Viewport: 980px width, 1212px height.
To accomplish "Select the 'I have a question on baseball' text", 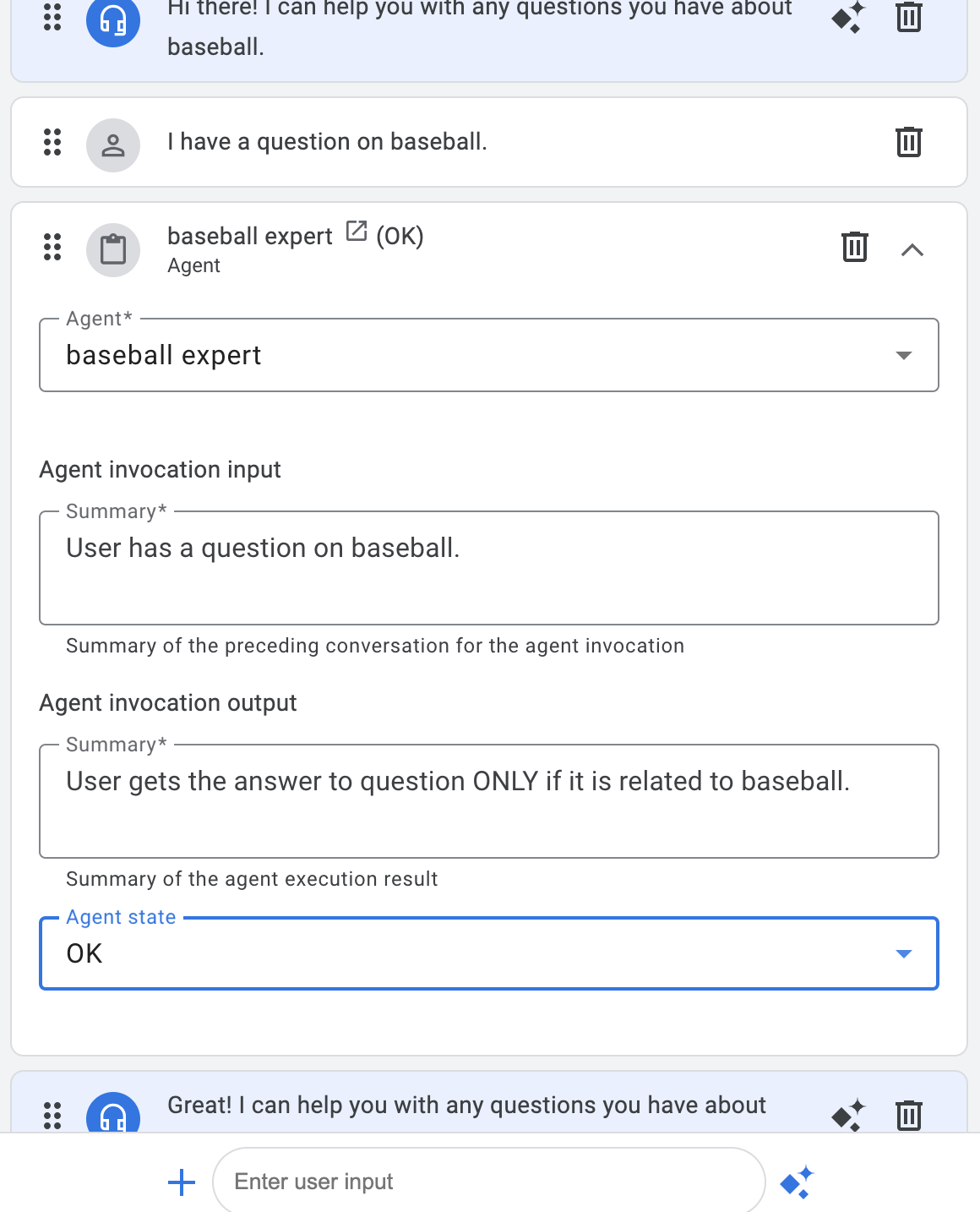I will pyautogui.click(x=327, y=142).
